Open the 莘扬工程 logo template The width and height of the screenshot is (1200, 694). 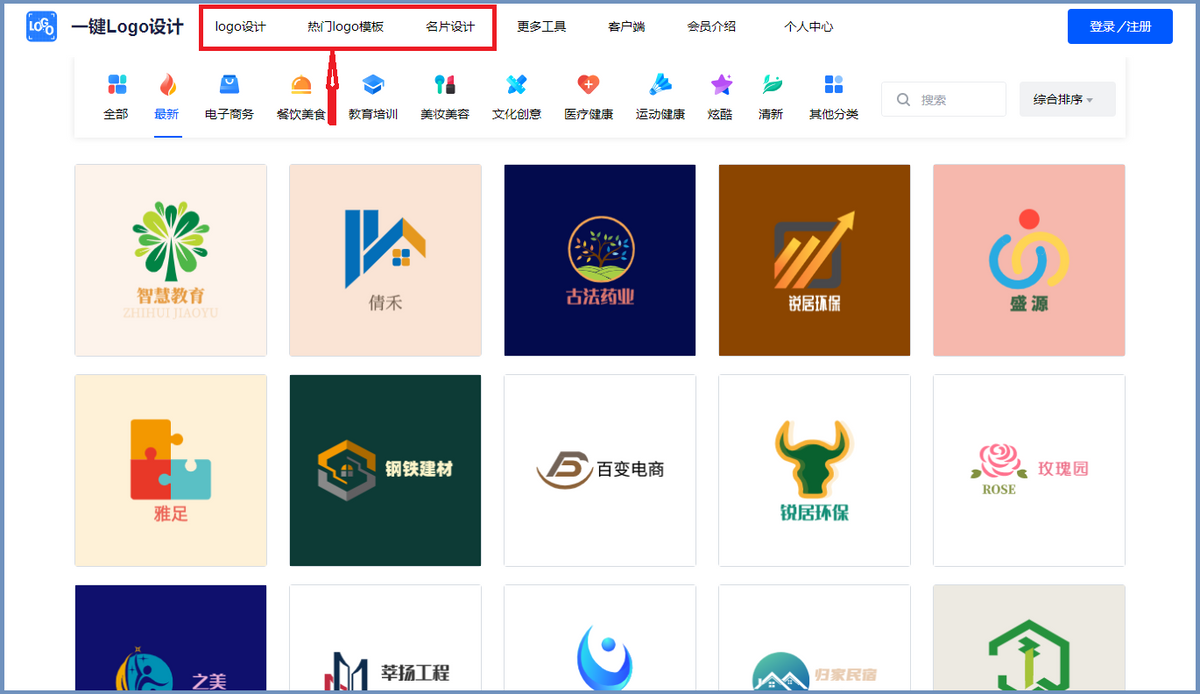(x=385, y=638)
